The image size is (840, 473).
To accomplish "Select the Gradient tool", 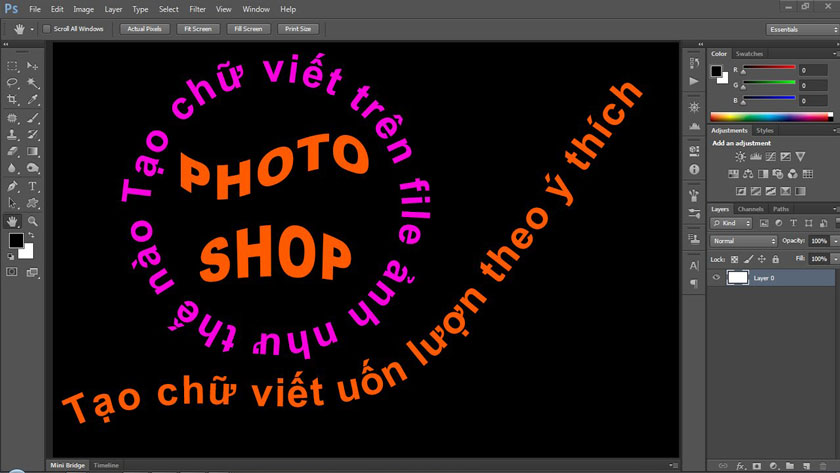I will (32, 152).
